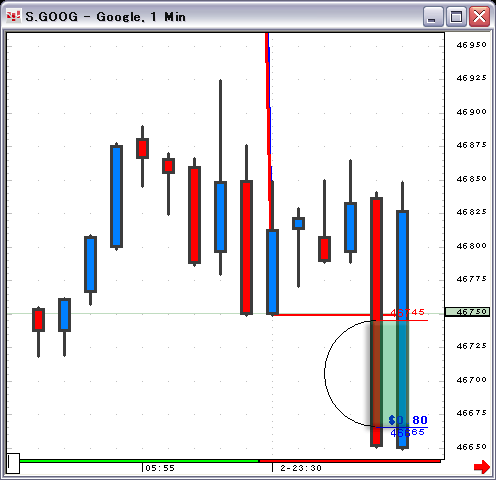Screen dimensions: 496x480
Task: Click the 05:55 time label
Action: click(x=160, y=468)
